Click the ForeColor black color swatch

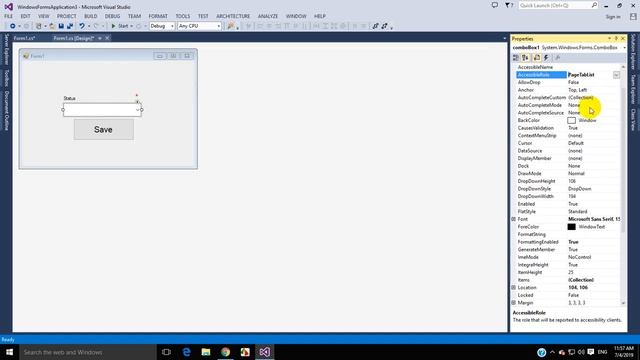(x=571, y=227)
